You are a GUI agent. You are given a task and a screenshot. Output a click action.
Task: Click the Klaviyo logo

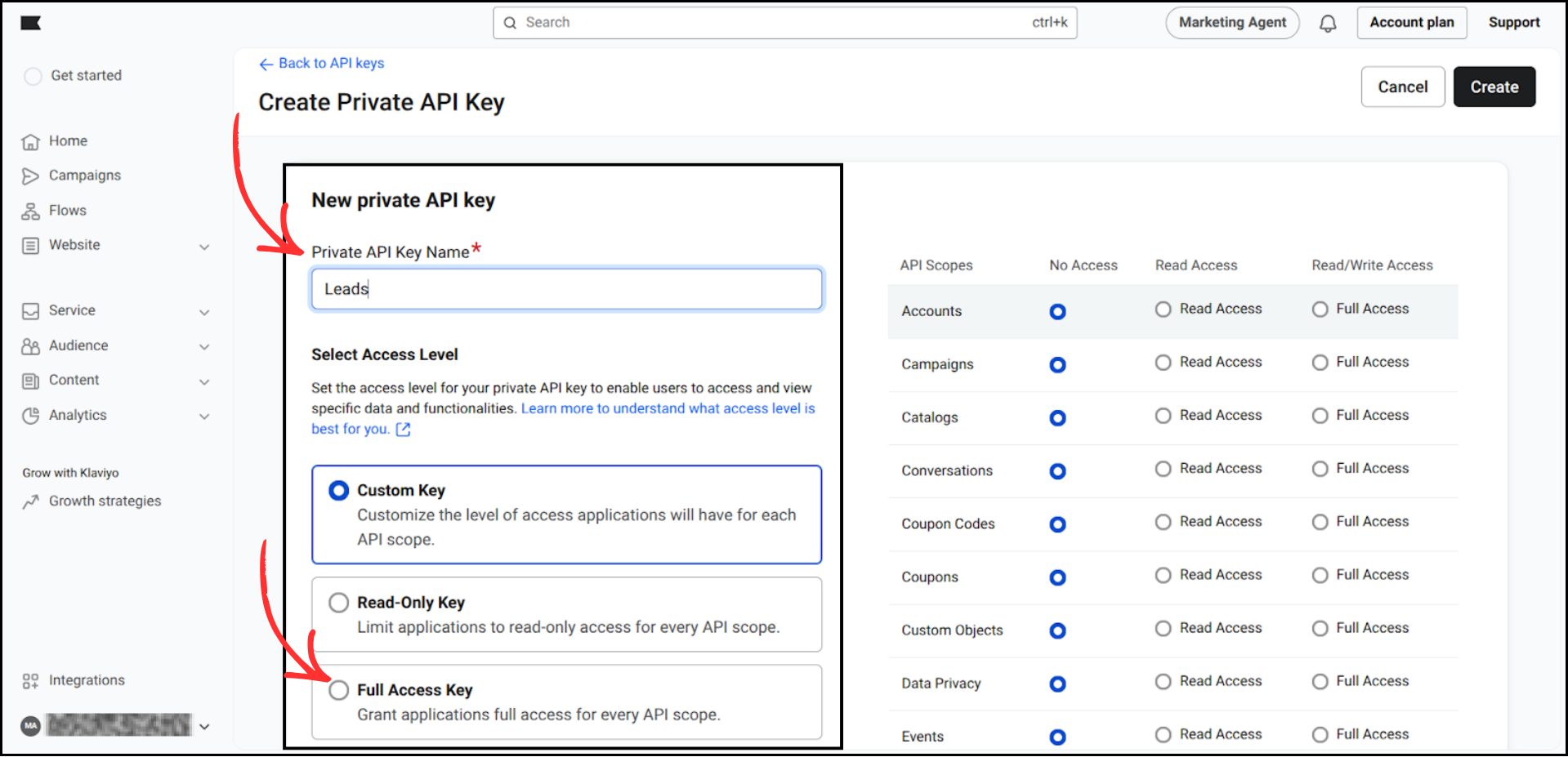(30, 23)
